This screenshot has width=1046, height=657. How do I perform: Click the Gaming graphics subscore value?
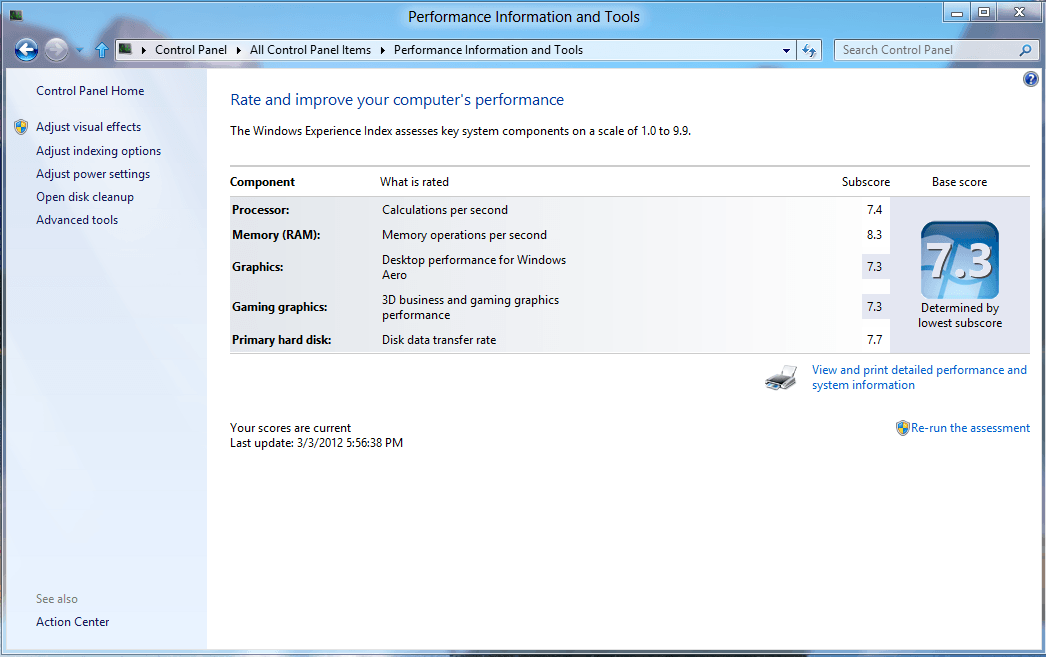coord(875,307)
